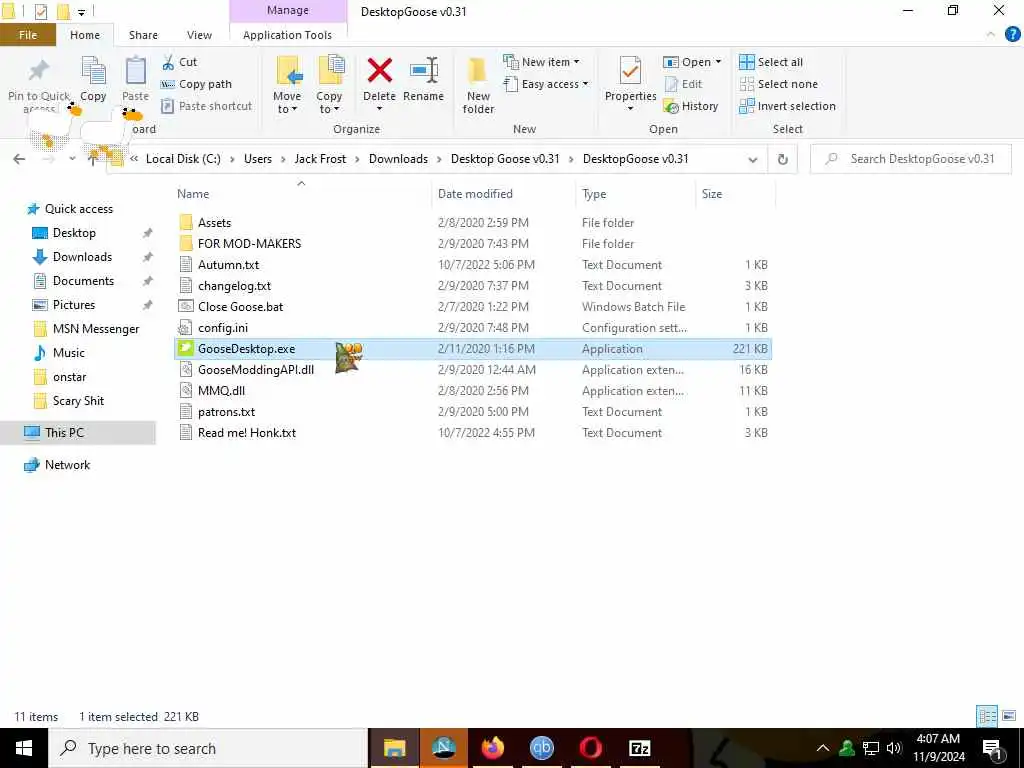This screenshot has height=768, width=1024.
Task: Create a New folder from the ribbon
Action: pos(478,85)
